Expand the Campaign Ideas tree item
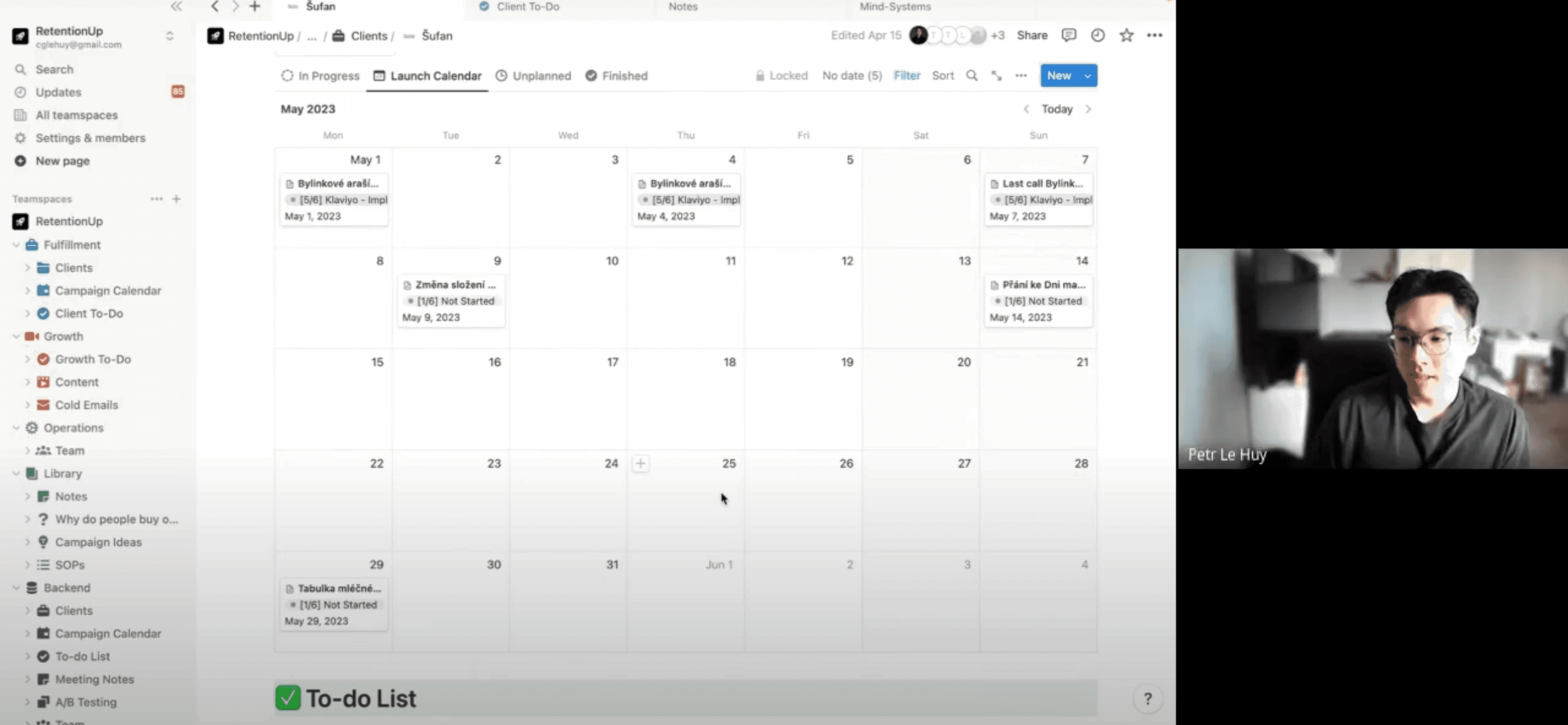Screen dimensions: 1568x725 [27, 542]
